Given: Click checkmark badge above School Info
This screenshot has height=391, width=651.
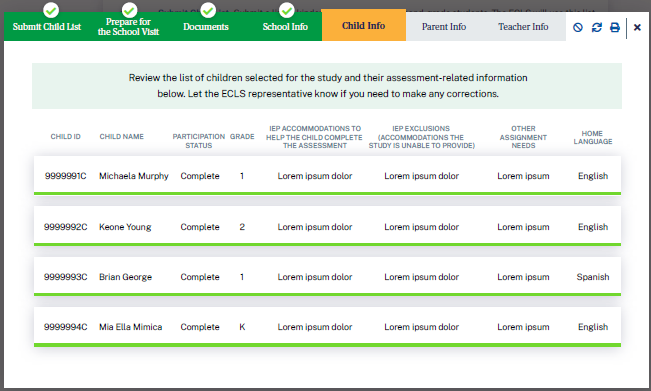Looking at the screenshot, I should tap(286, 10).
